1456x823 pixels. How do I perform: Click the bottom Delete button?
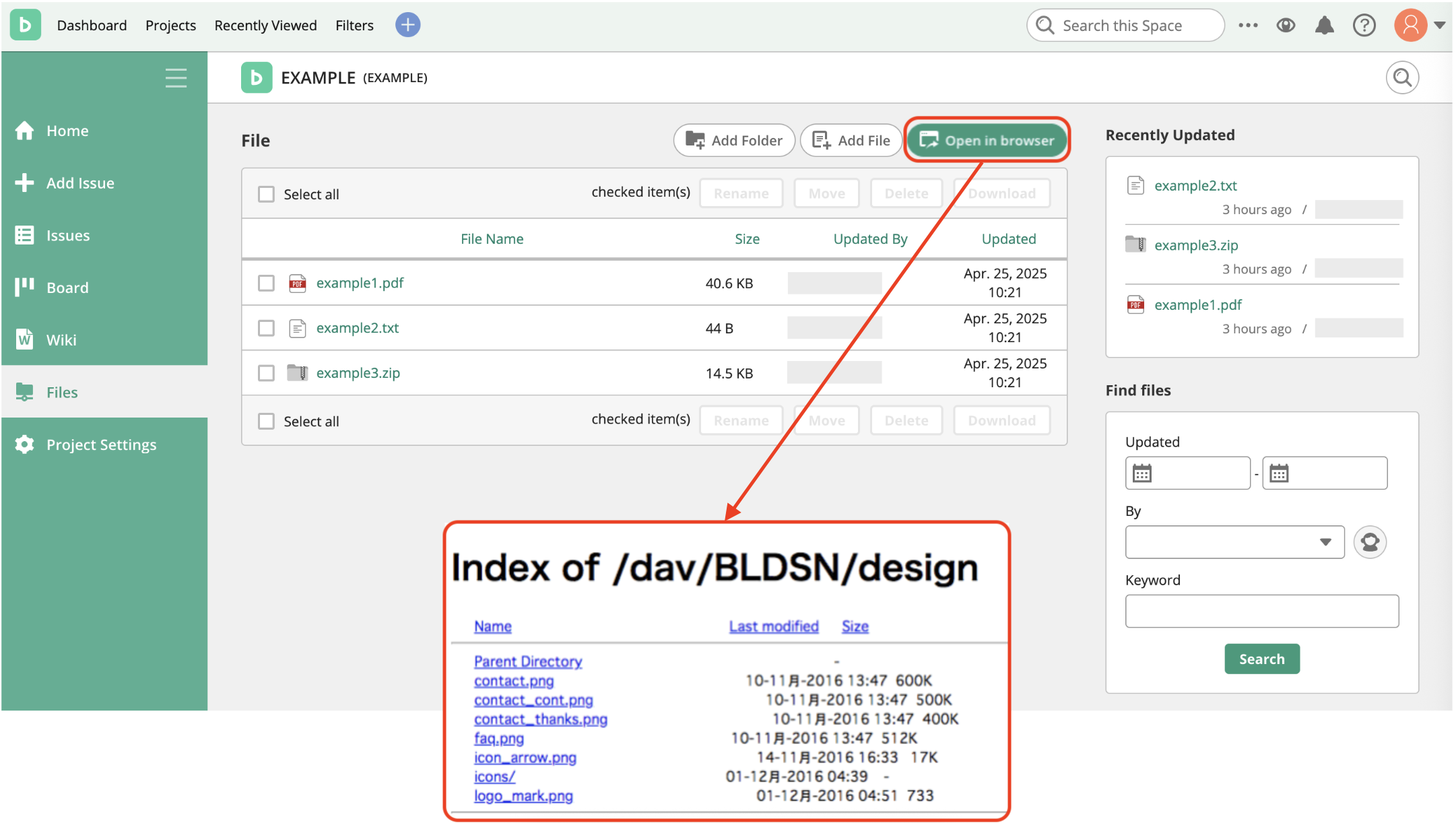tap(906, 420)
